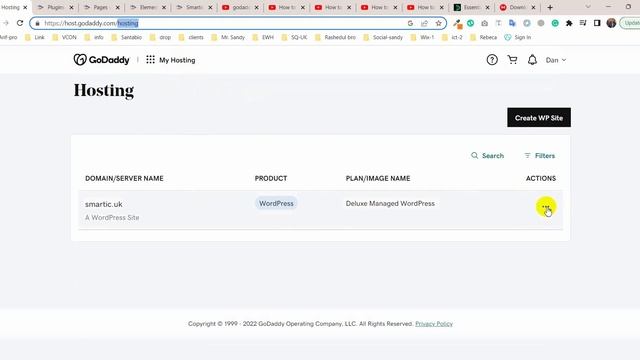Open the media control playlist icon
Viewport: 640px width, 360px height.
click(x=583, y=23)
